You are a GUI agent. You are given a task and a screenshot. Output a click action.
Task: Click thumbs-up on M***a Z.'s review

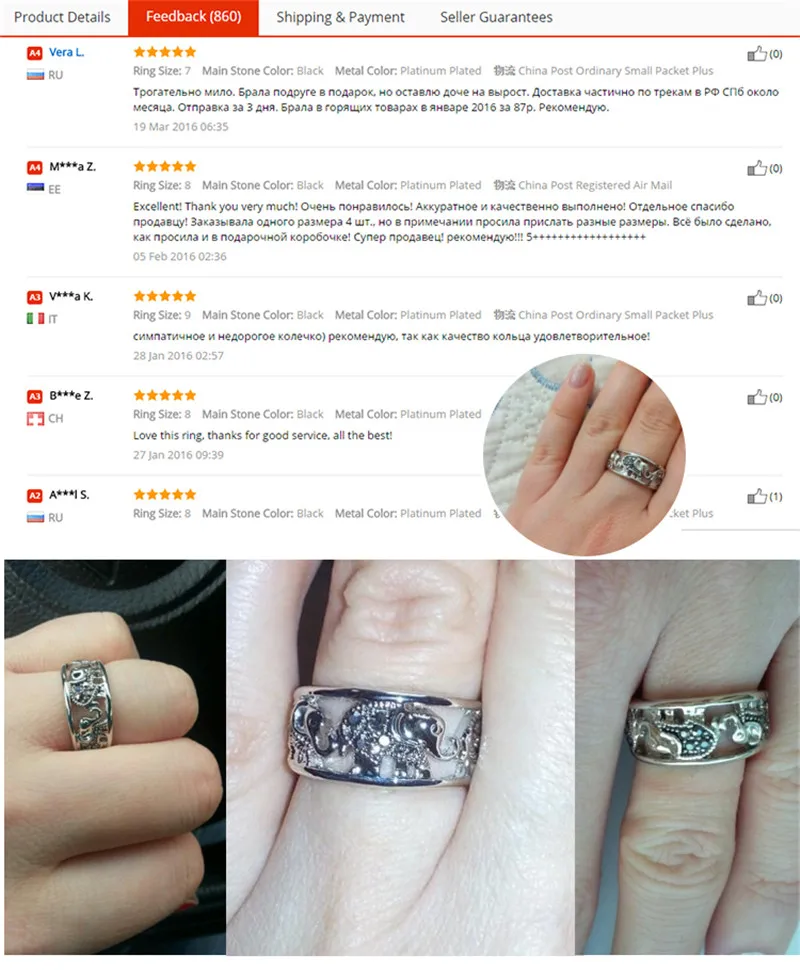tap(757, 168)
